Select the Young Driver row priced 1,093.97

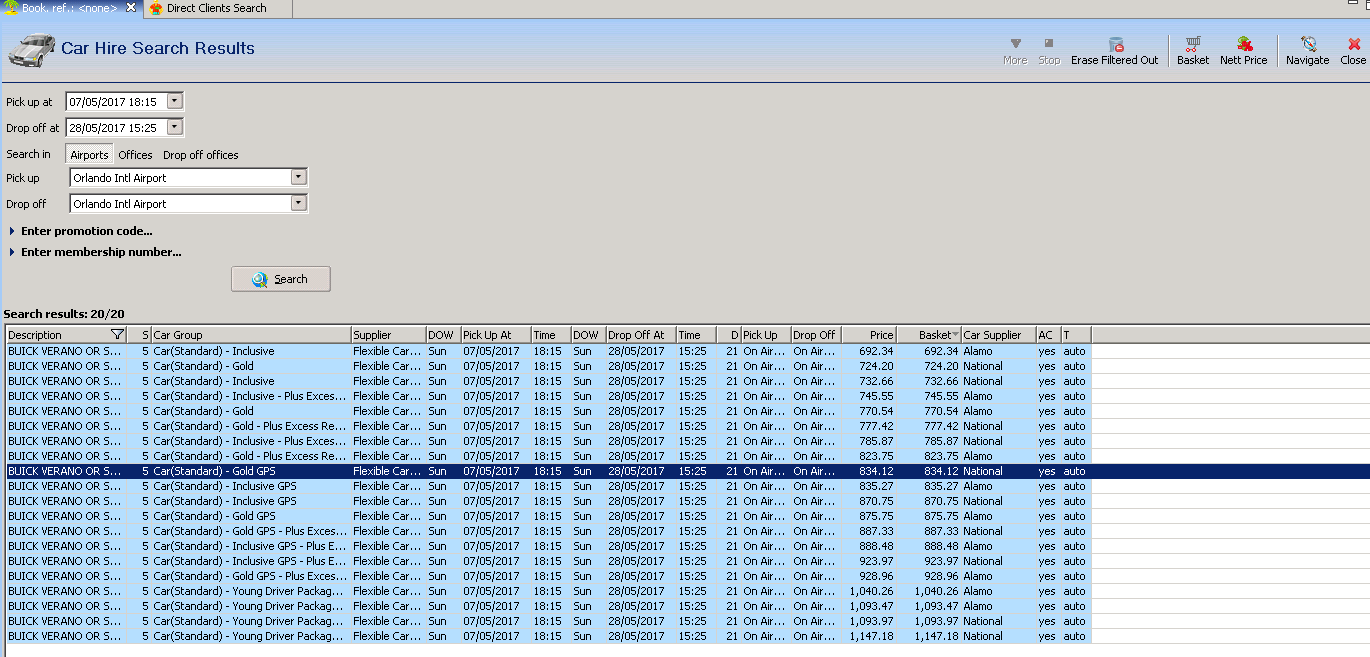point(548,621)
